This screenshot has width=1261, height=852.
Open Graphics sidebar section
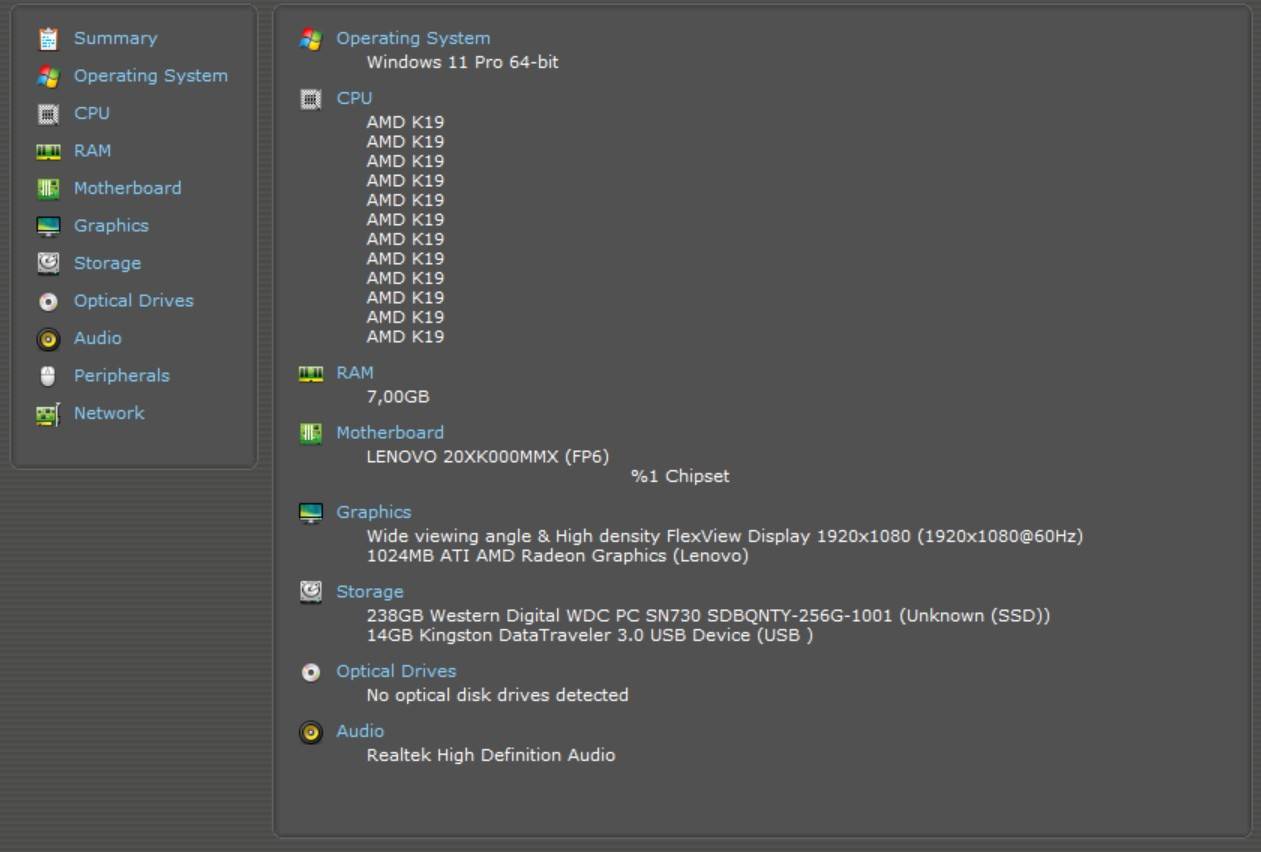111,226
